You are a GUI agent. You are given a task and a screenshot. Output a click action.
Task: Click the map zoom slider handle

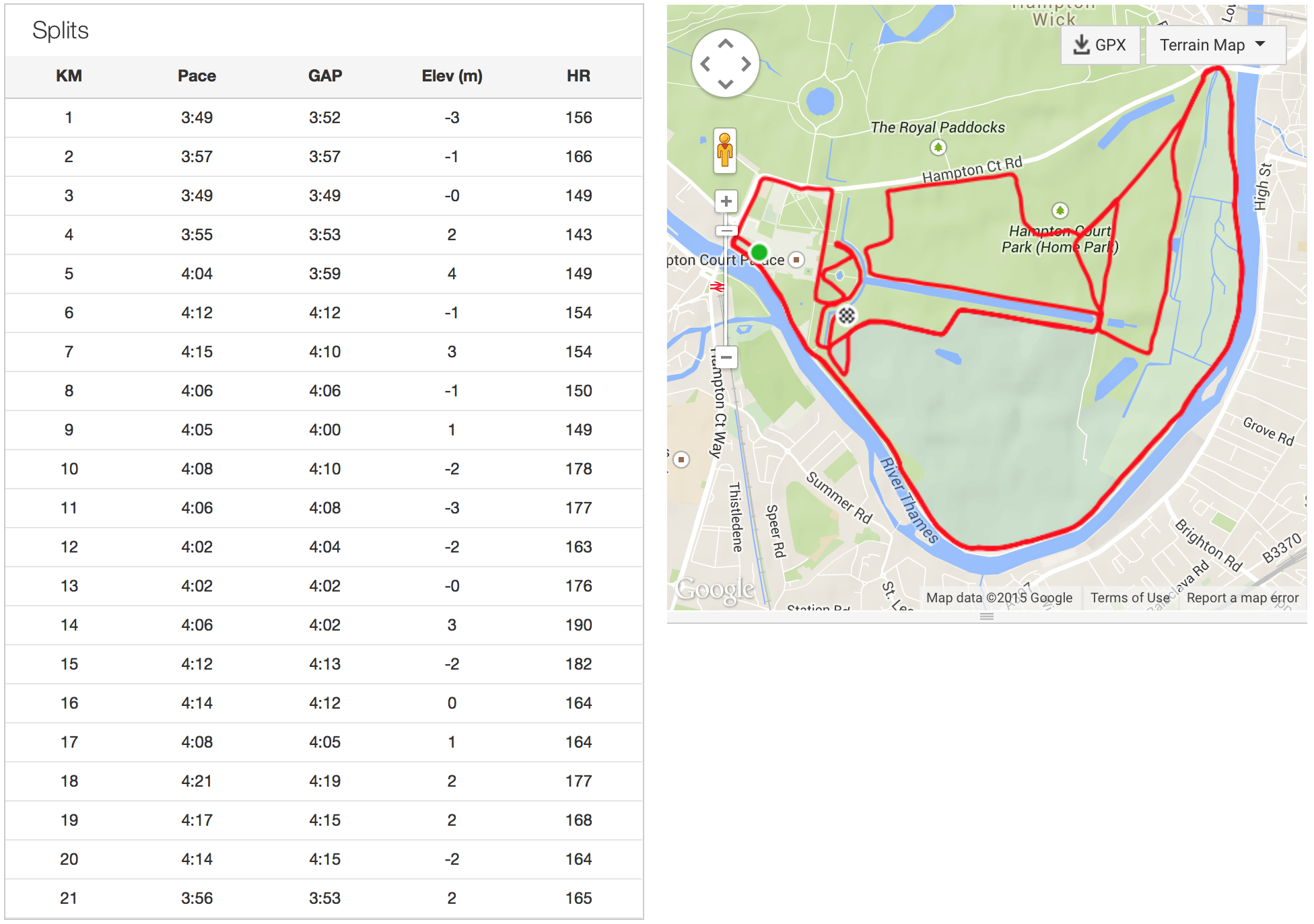pyautogui.click(x=726, y=230)
